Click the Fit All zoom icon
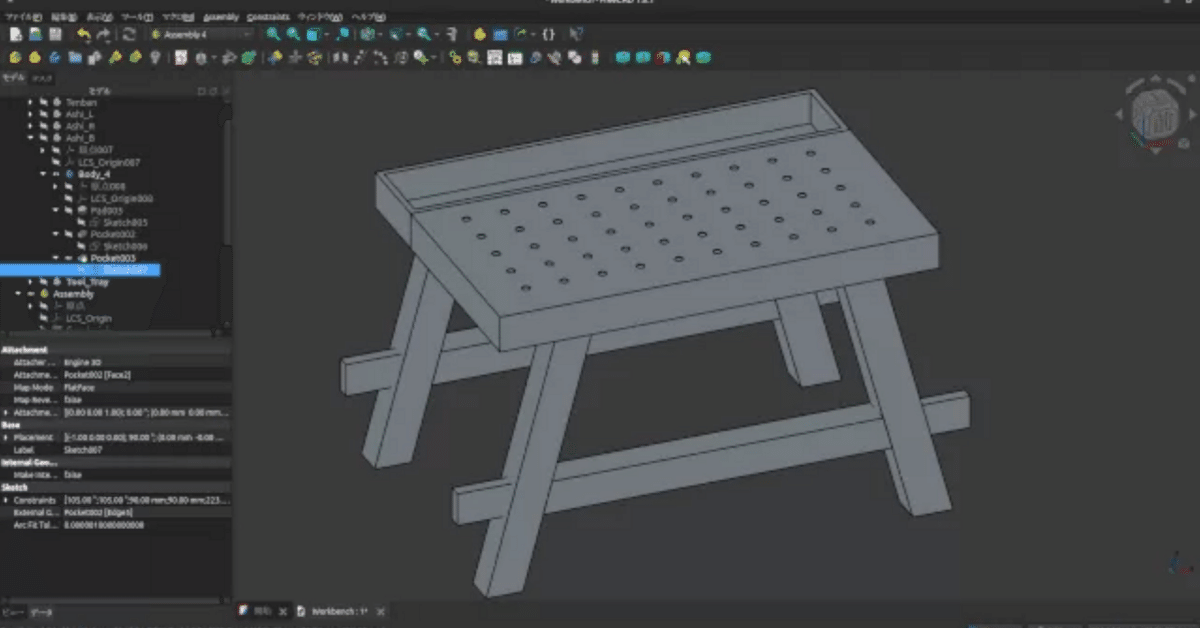The width and height of the screenshot is (1200, 628). point(273,34)
